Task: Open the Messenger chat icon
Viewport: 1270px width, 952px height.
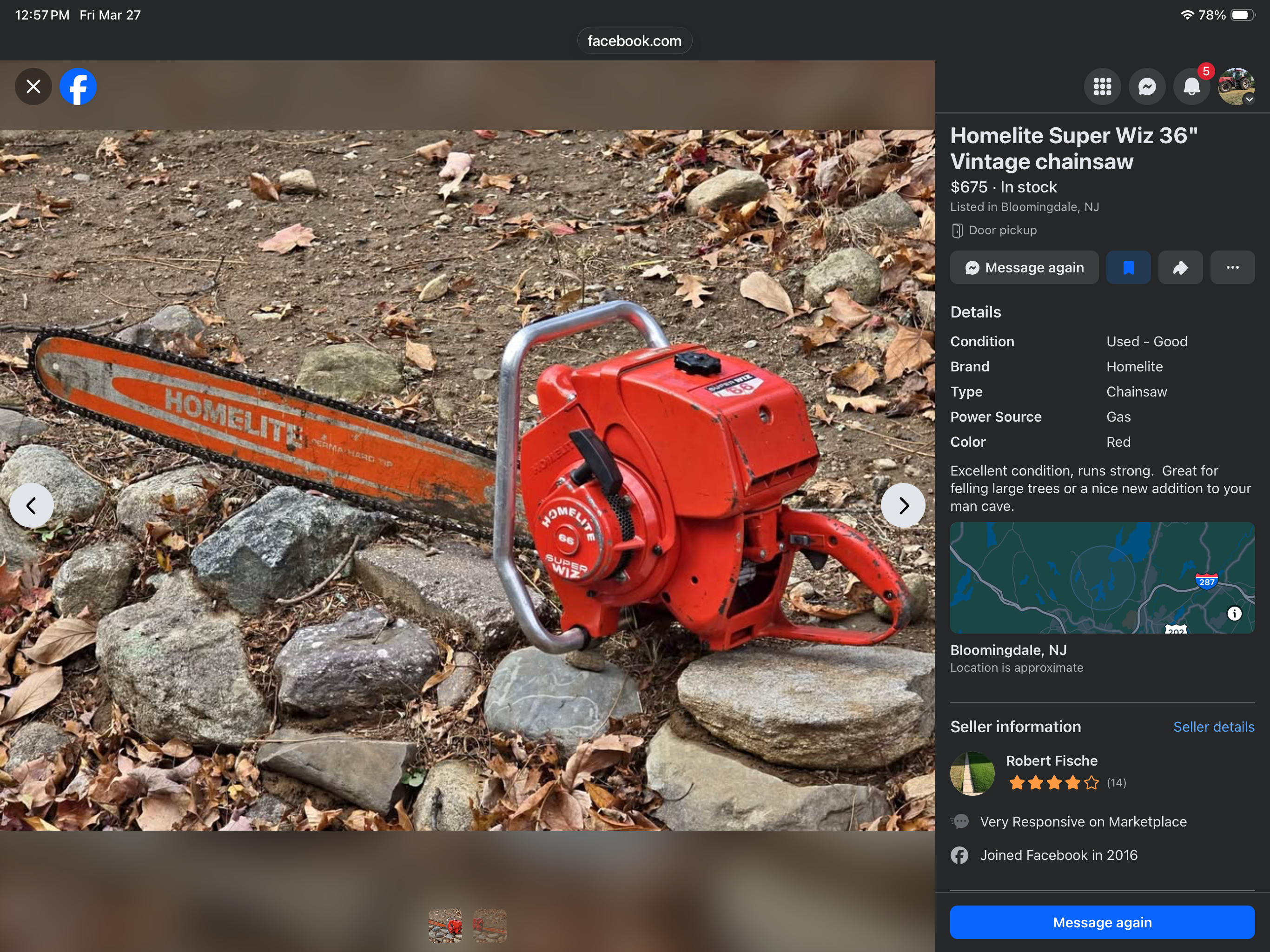Action: click(x=1146, y=87)
